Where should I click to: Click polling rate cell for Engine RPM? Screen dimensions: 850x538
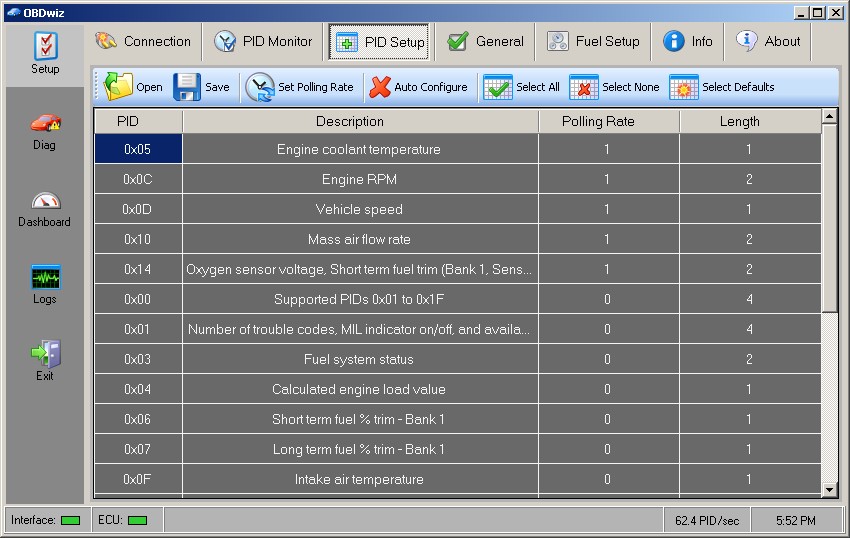tap(609, 179)
